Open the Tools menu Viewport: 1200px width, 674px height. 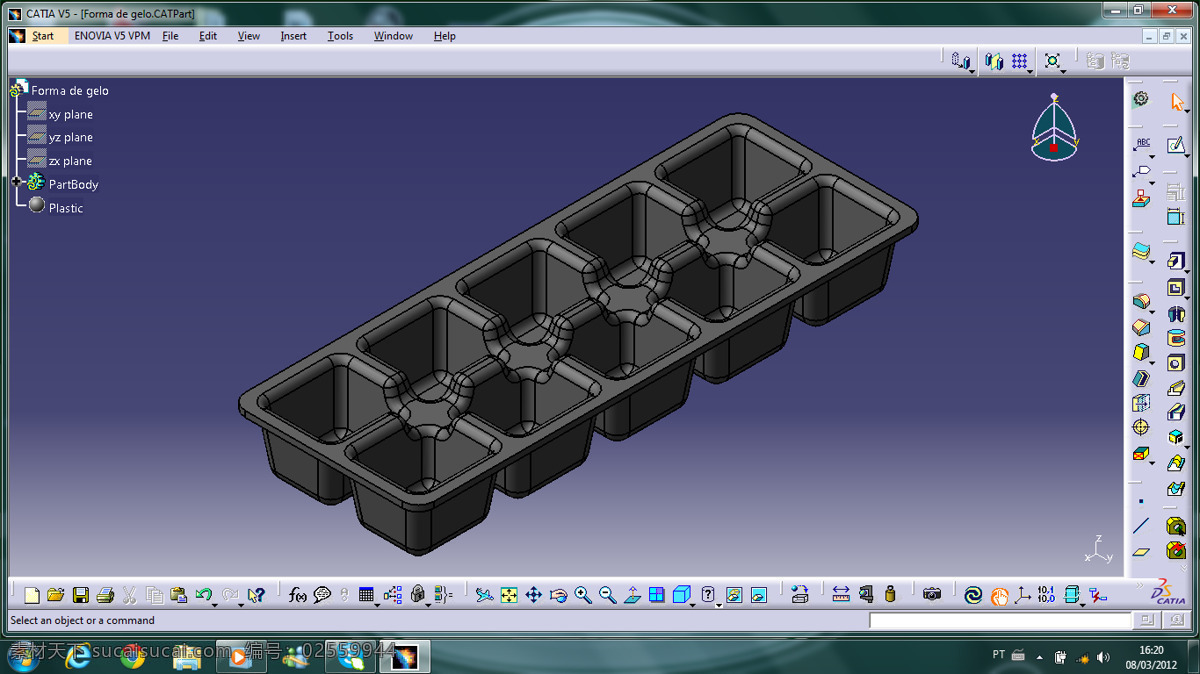[x=340, y=36]
